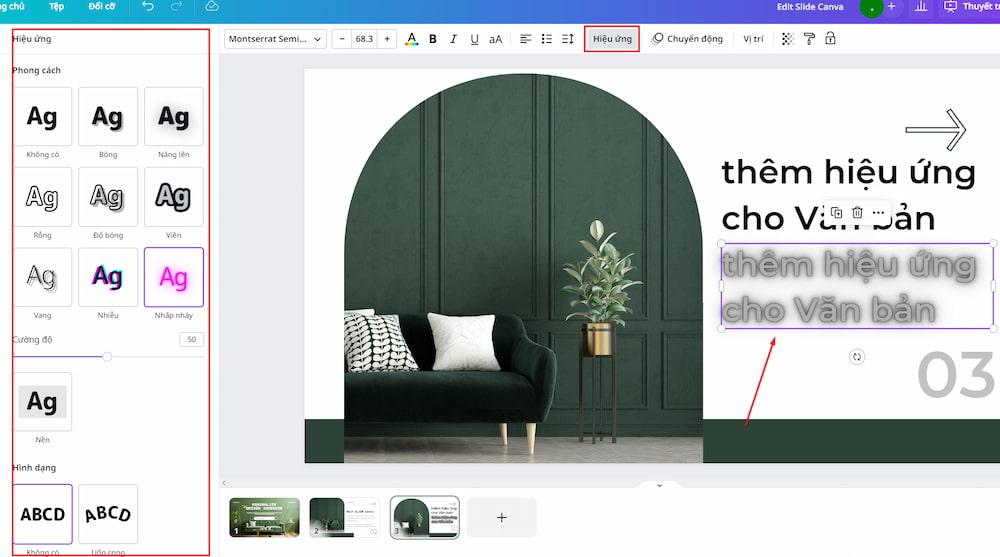Open the Montserrat font dropdown

coord(276,39)
